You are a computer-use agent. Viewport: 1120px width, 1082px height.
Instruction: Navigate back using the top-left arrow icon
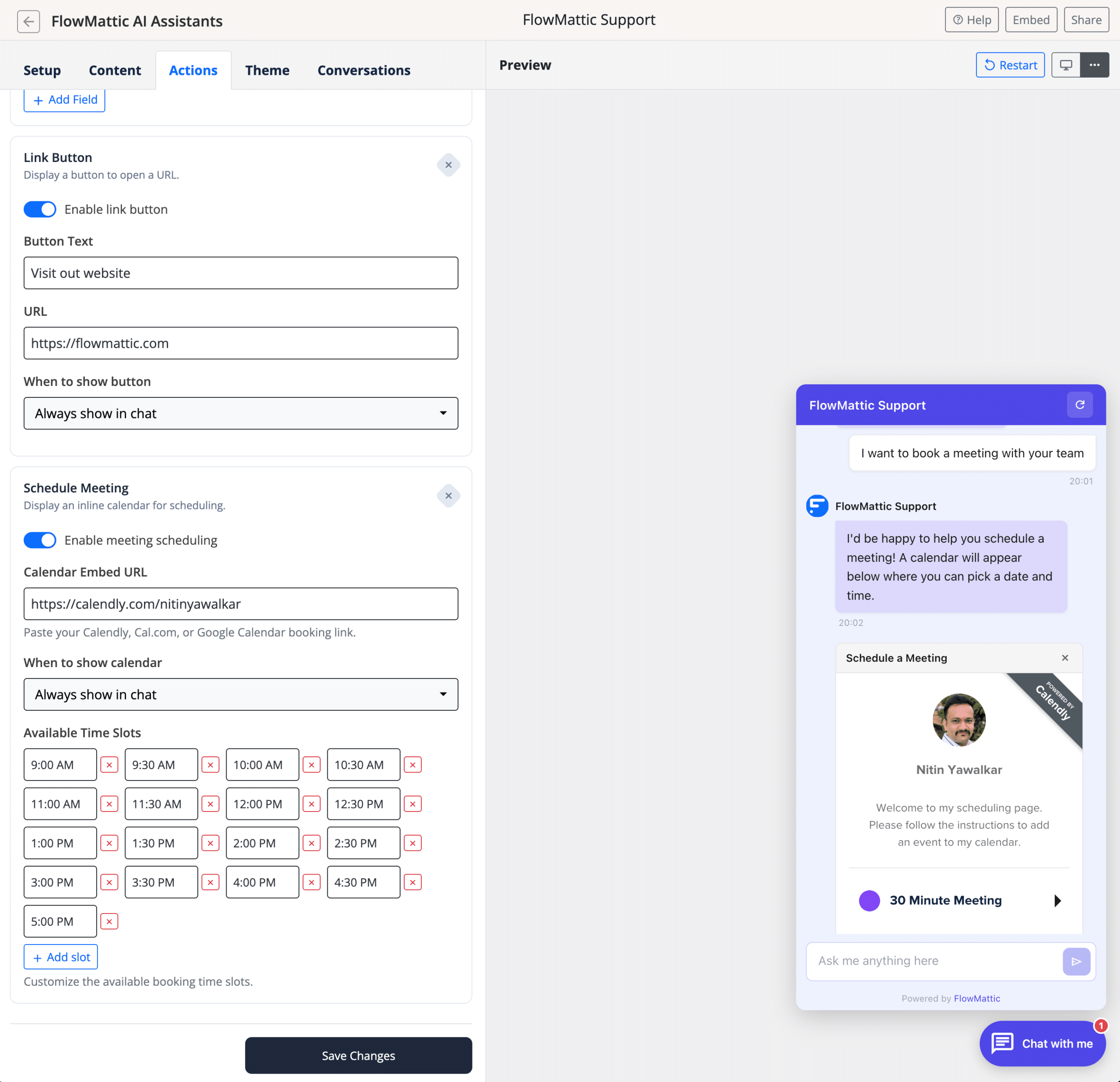tap(28, 21)
